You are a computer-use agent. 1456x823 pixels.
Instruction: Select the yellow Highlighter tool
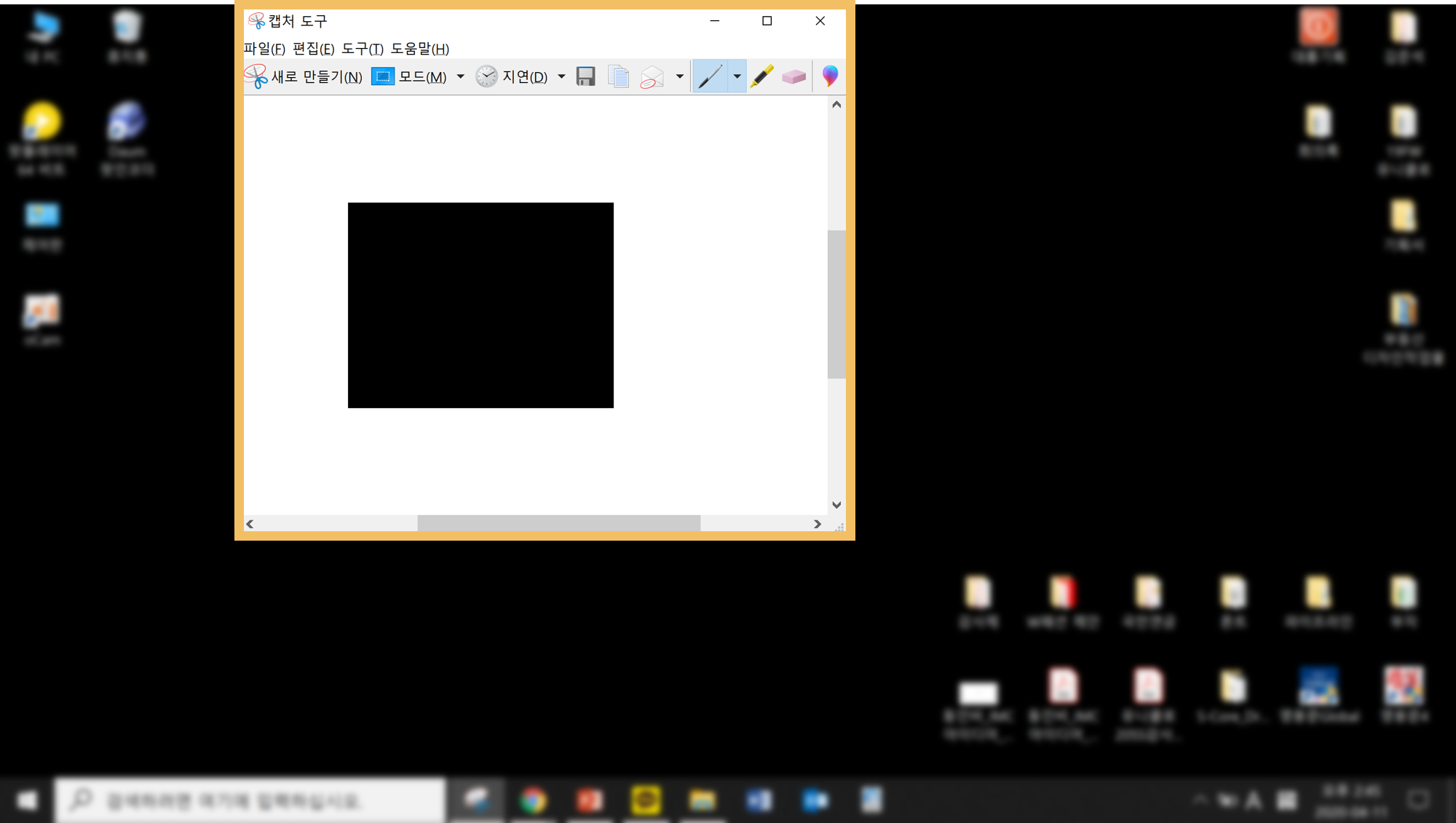pyautogui.click(x=761, y=76)
